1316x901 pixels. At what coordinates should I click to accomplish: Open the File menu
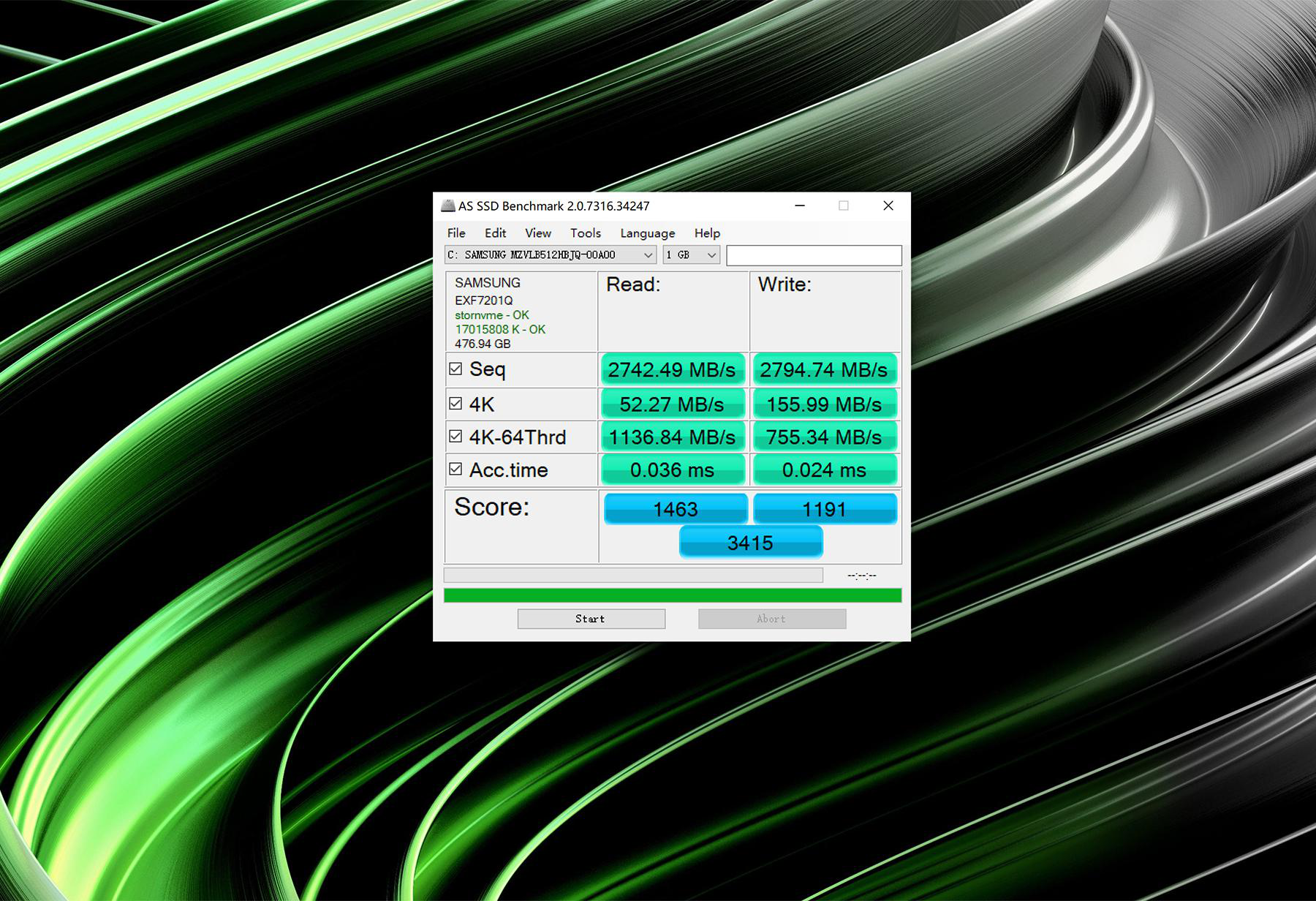click(456, 233)
